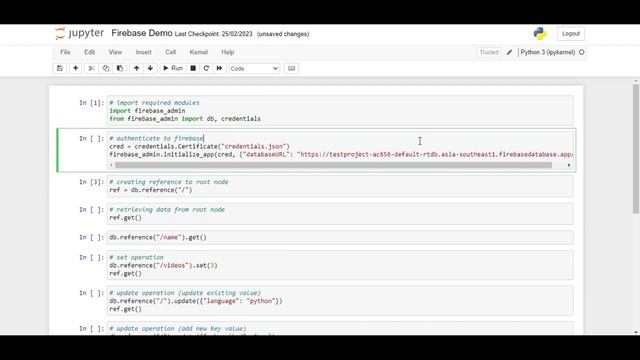Open the Edit menu

89,52
